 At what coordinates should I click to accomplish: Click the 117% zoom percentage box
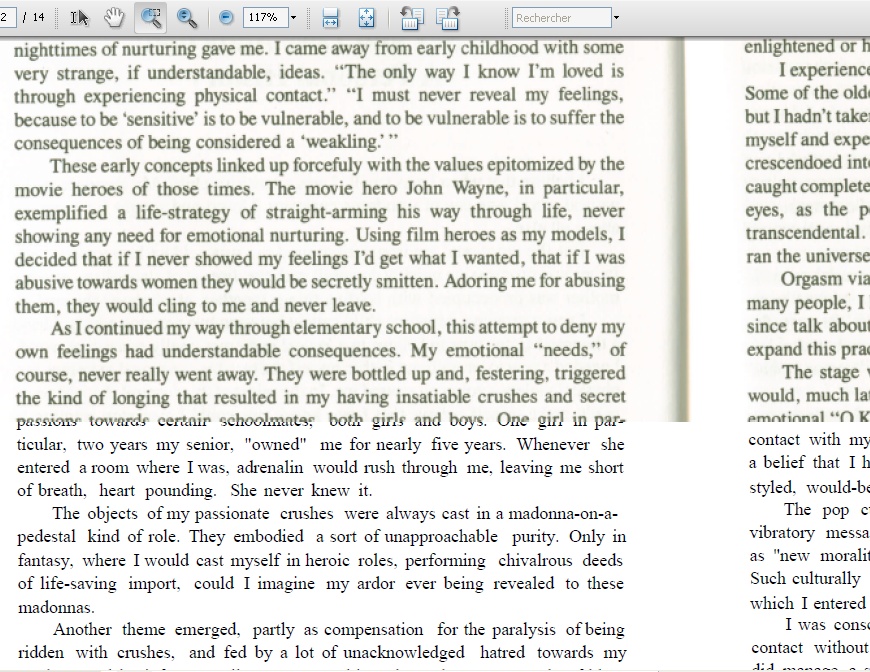point(264,18)
